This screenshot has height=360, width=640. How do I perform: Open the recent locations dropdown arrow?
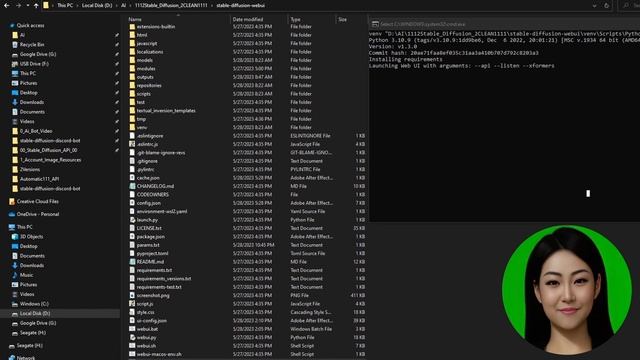(27, 6)
